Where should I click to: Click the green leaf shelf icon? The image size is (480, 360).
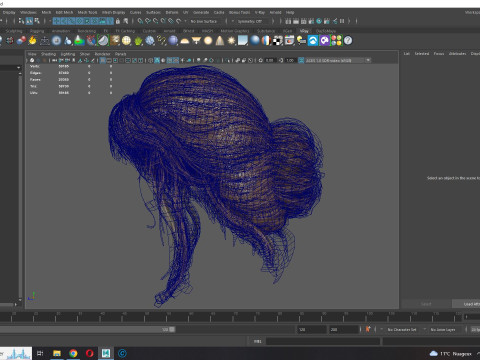pyautogui.click(x=138, y=41)
